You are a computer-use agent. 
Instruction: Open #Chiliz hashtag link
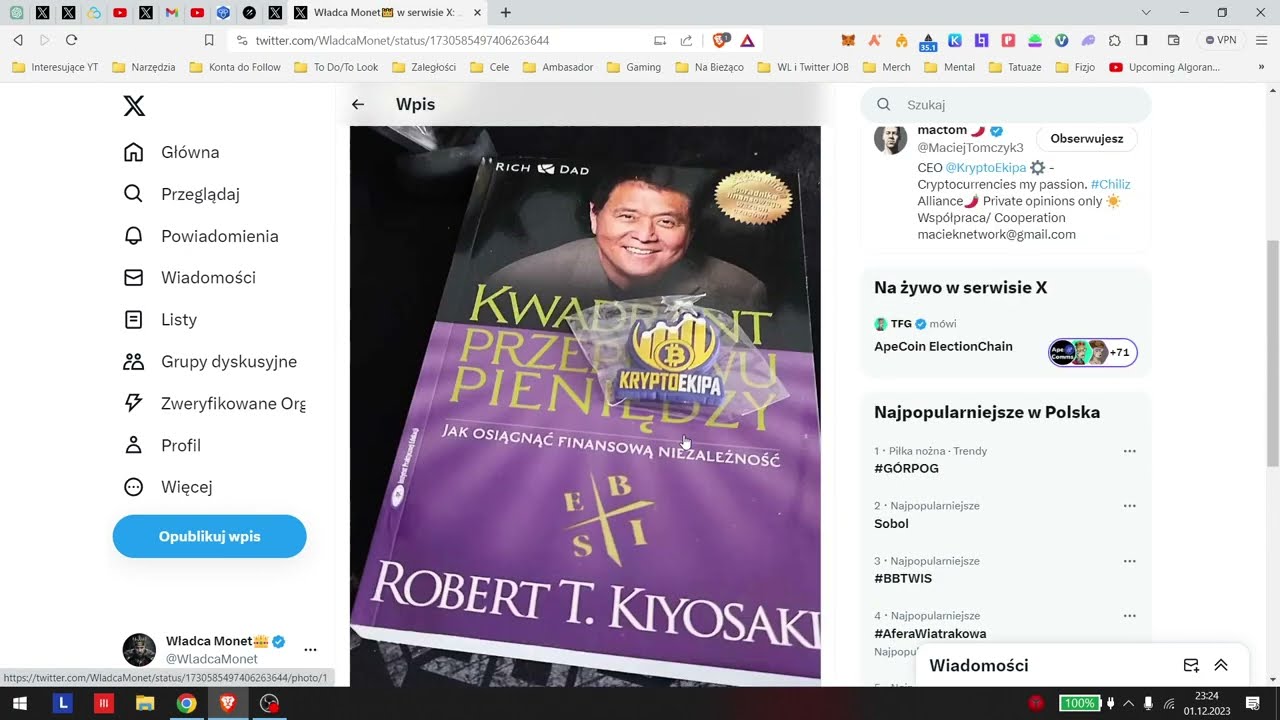pos(1110,184)
